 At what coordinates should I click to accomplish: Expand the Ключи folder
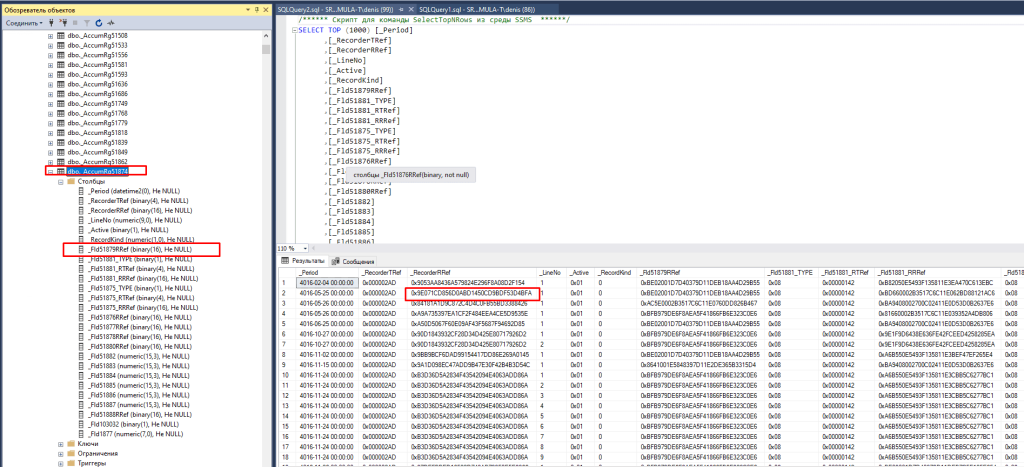61,441
